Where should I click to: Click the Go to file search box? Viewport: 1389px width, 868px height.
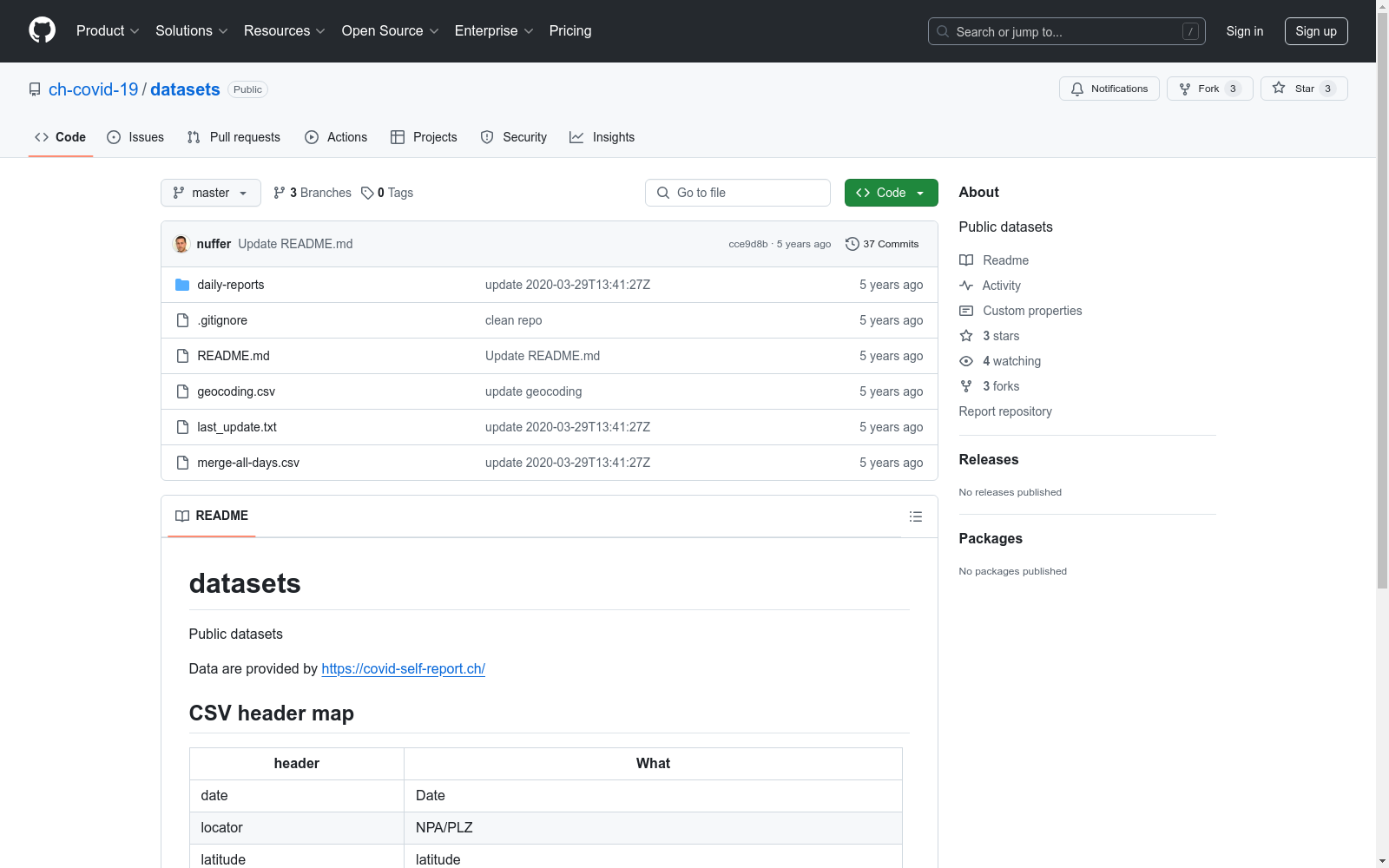pyautogui.click(x=738, y=193)
